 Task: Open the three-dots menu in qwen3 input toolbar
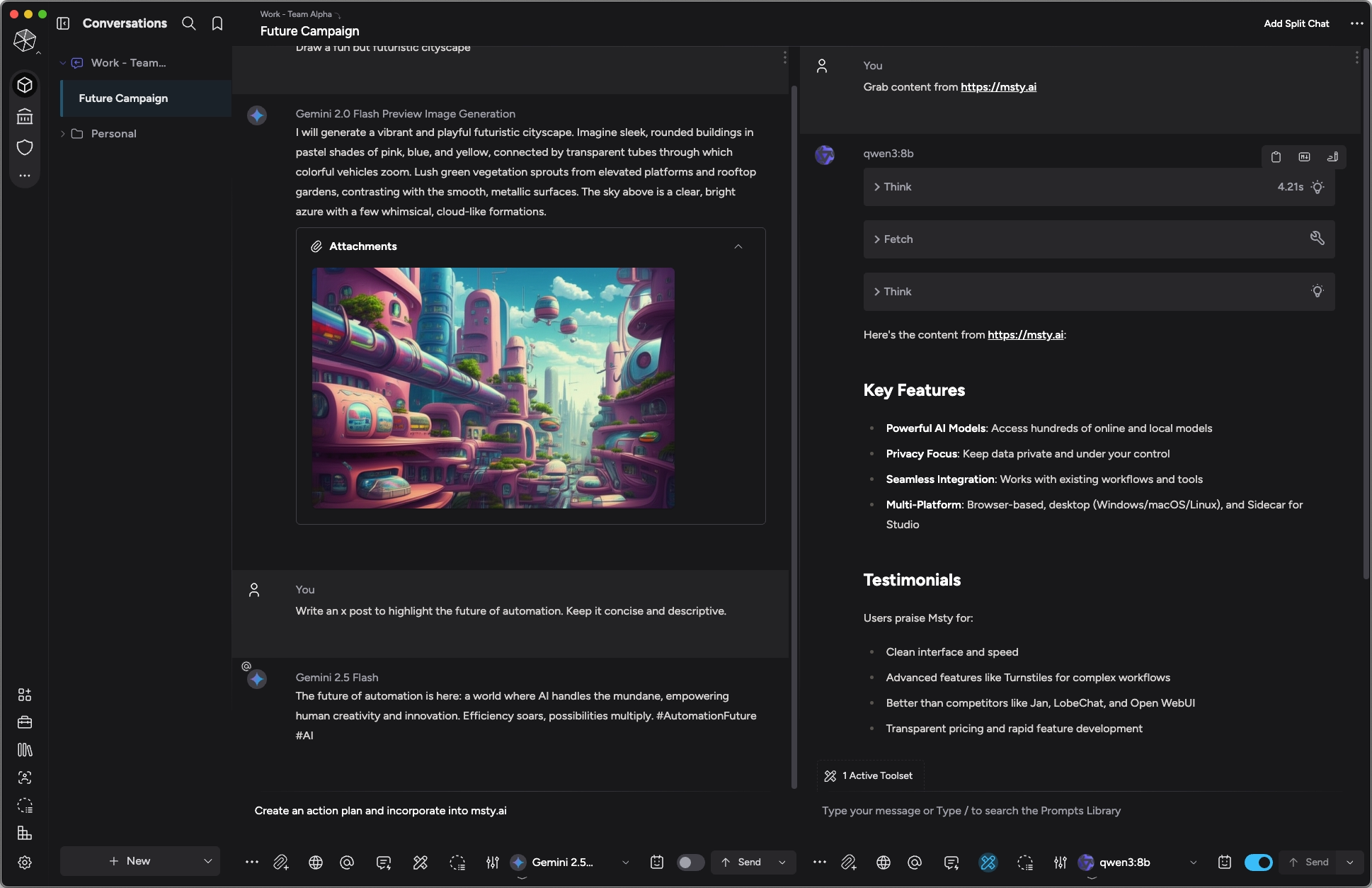click(x=820, y=862)
